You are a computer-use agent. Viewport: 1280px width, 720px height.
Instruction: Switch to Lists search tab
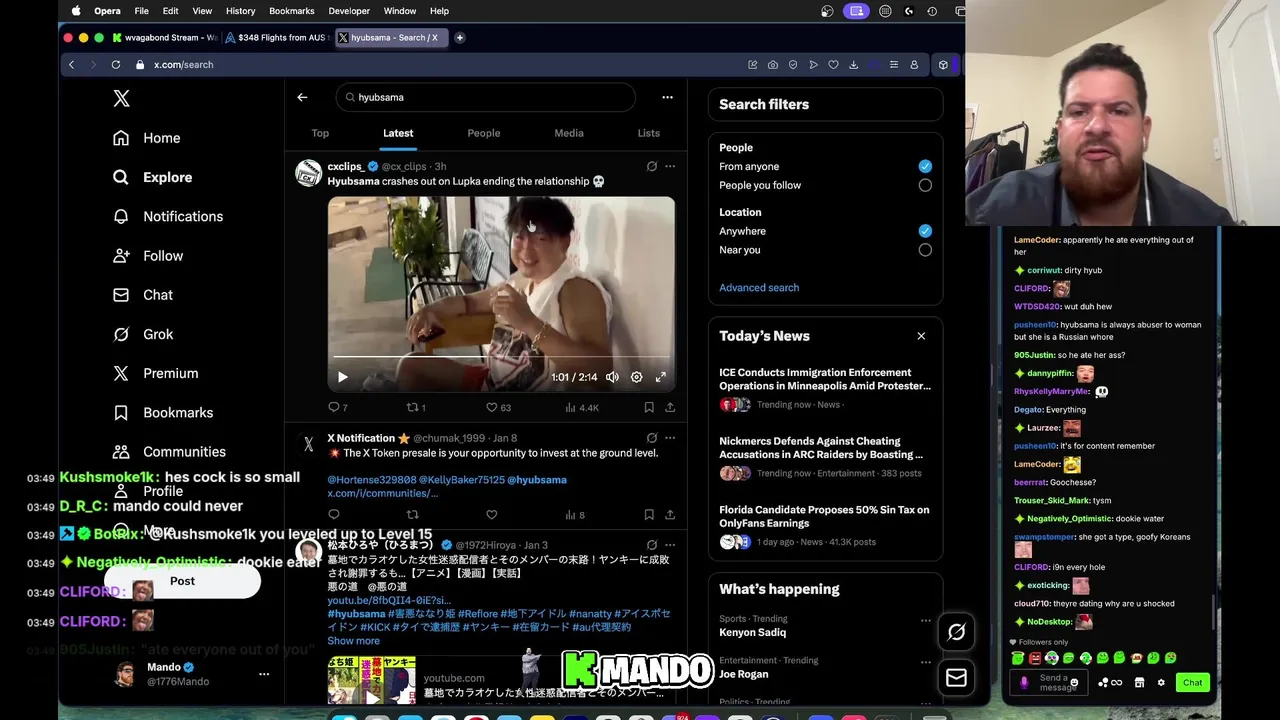click(x=649, y=133)
